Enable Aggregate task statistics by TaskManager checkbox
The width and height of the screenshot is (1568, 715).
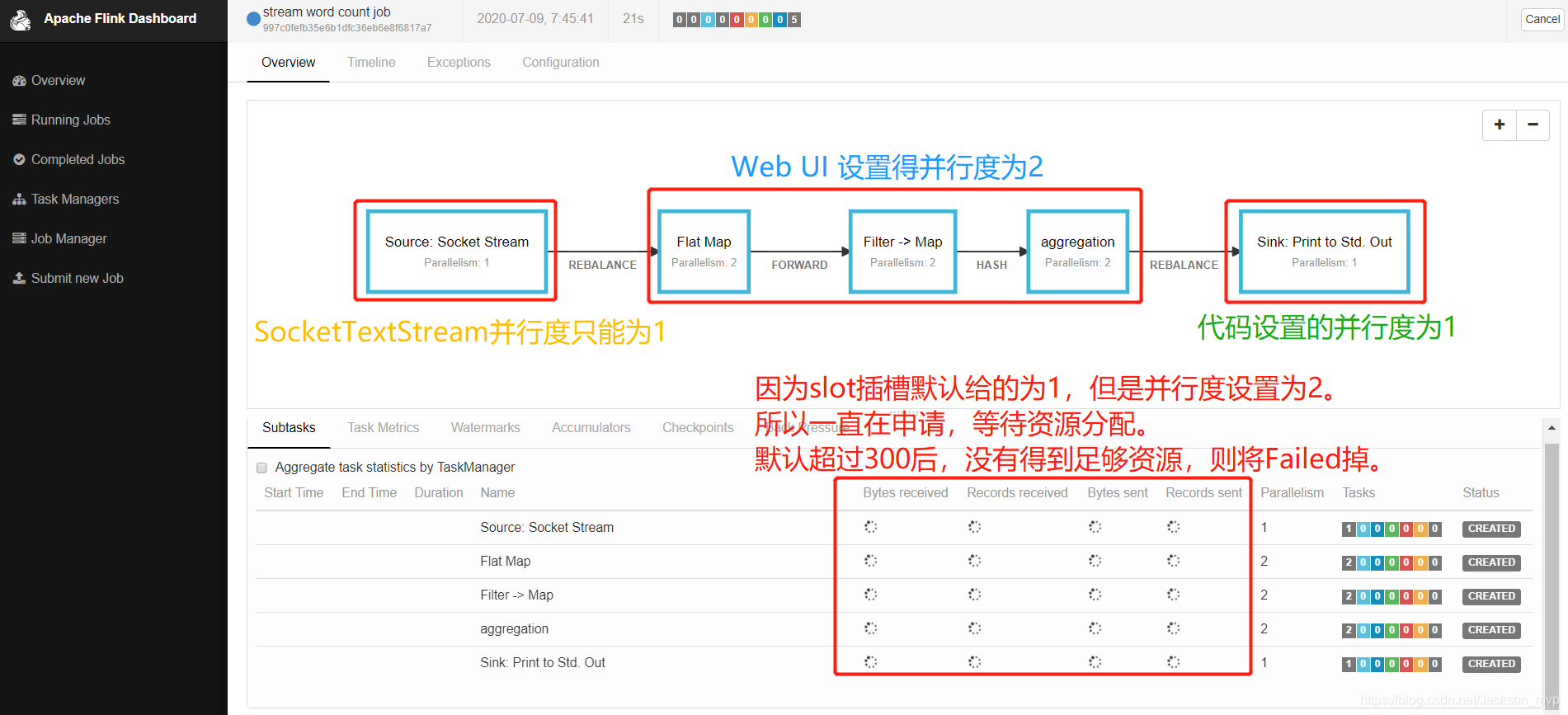[x=261, y=468]
